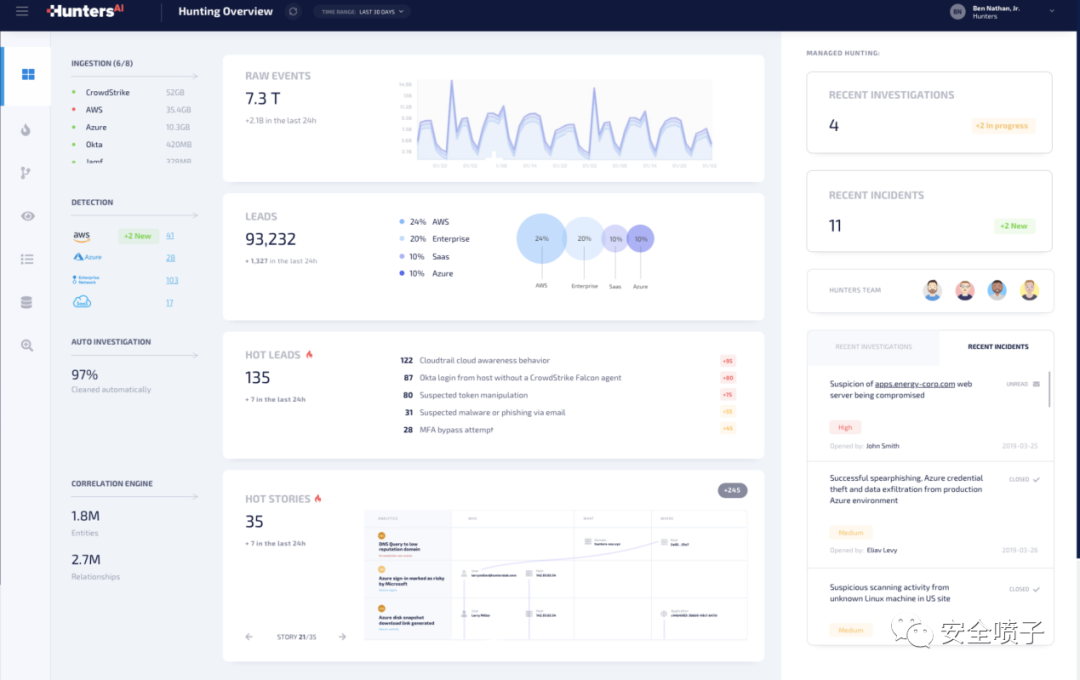Click the first Hunters Team avatar

click(933, 290)
